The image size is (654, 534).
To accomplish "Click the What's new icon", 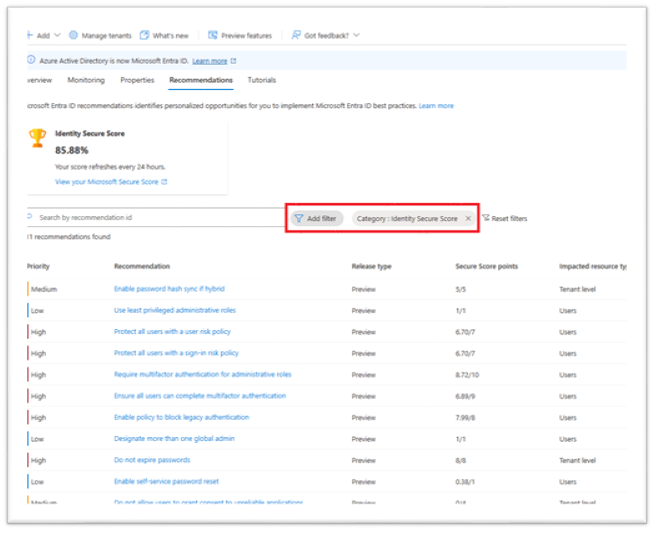I will click(144, 35).
